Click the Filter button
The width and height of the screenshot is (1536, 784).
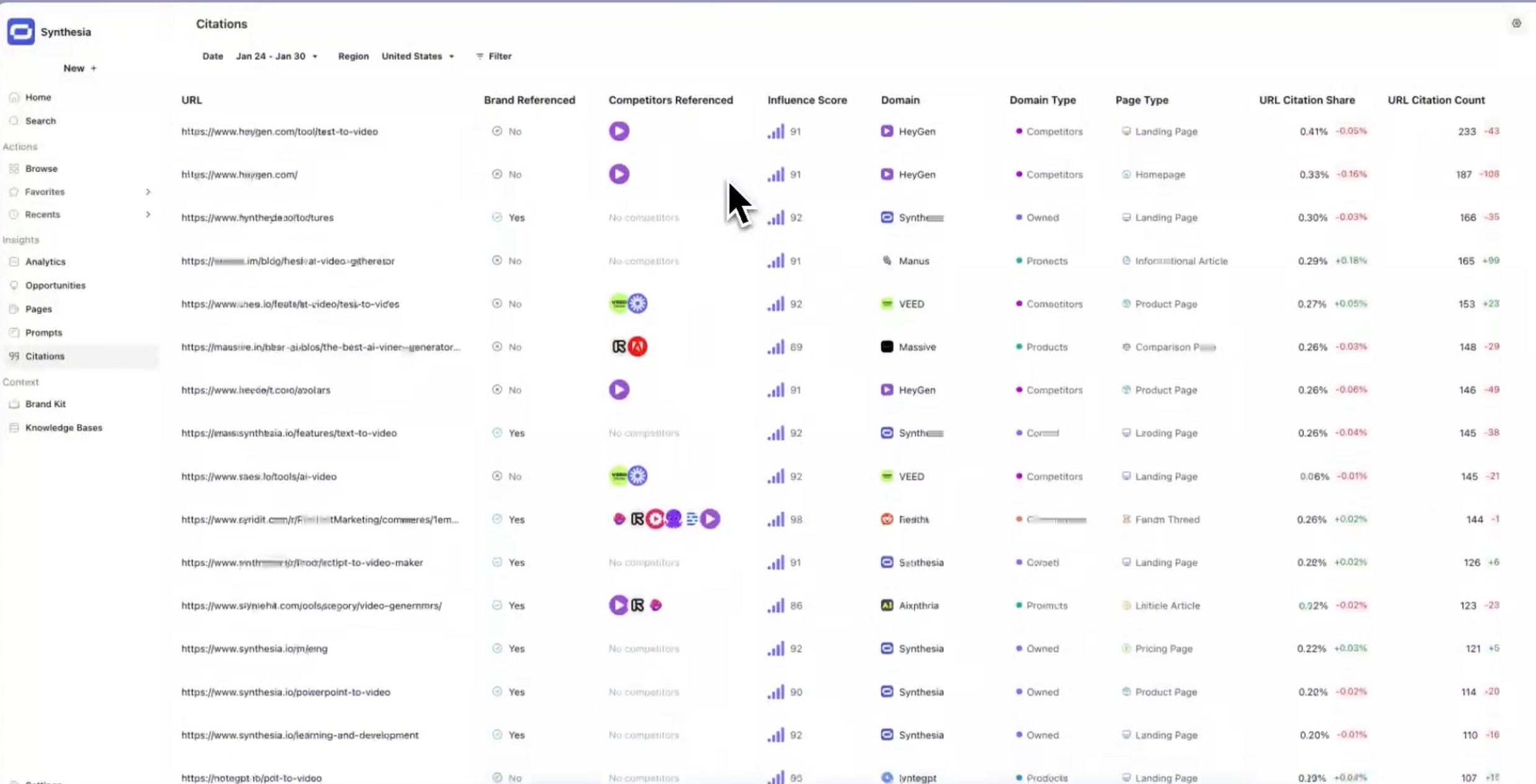click(494, 56)
